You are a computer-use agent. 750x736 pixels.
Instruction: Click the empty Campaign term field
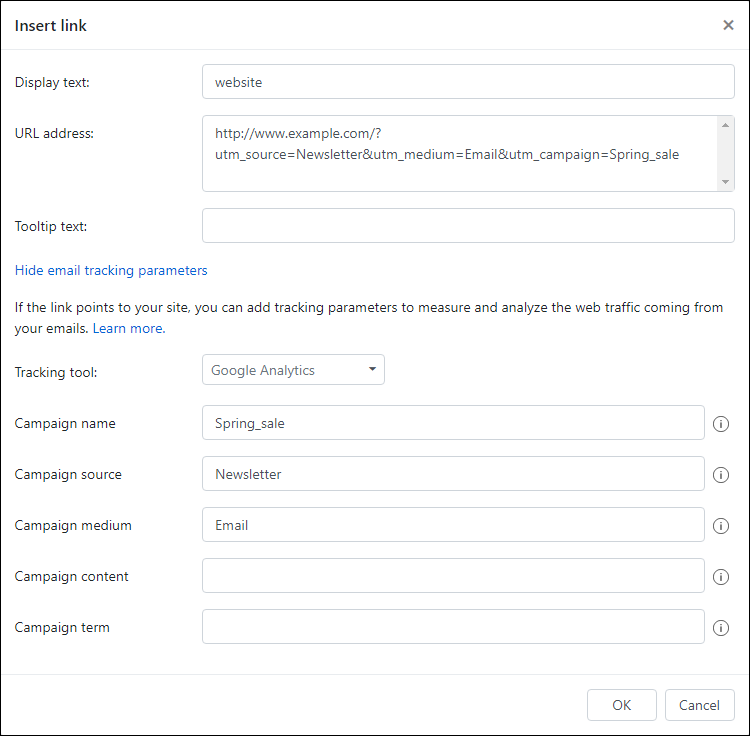[453, 626]
